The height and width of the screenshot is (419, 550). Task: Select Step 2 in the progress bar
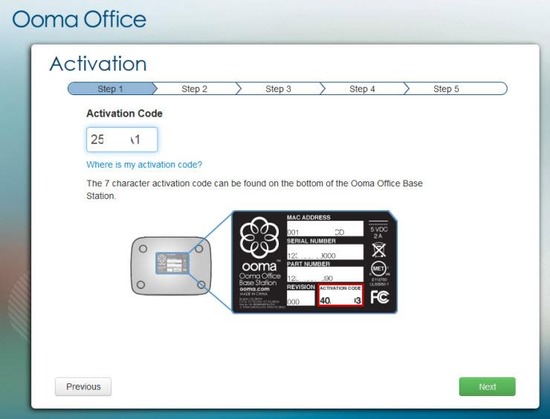[194, 89]
